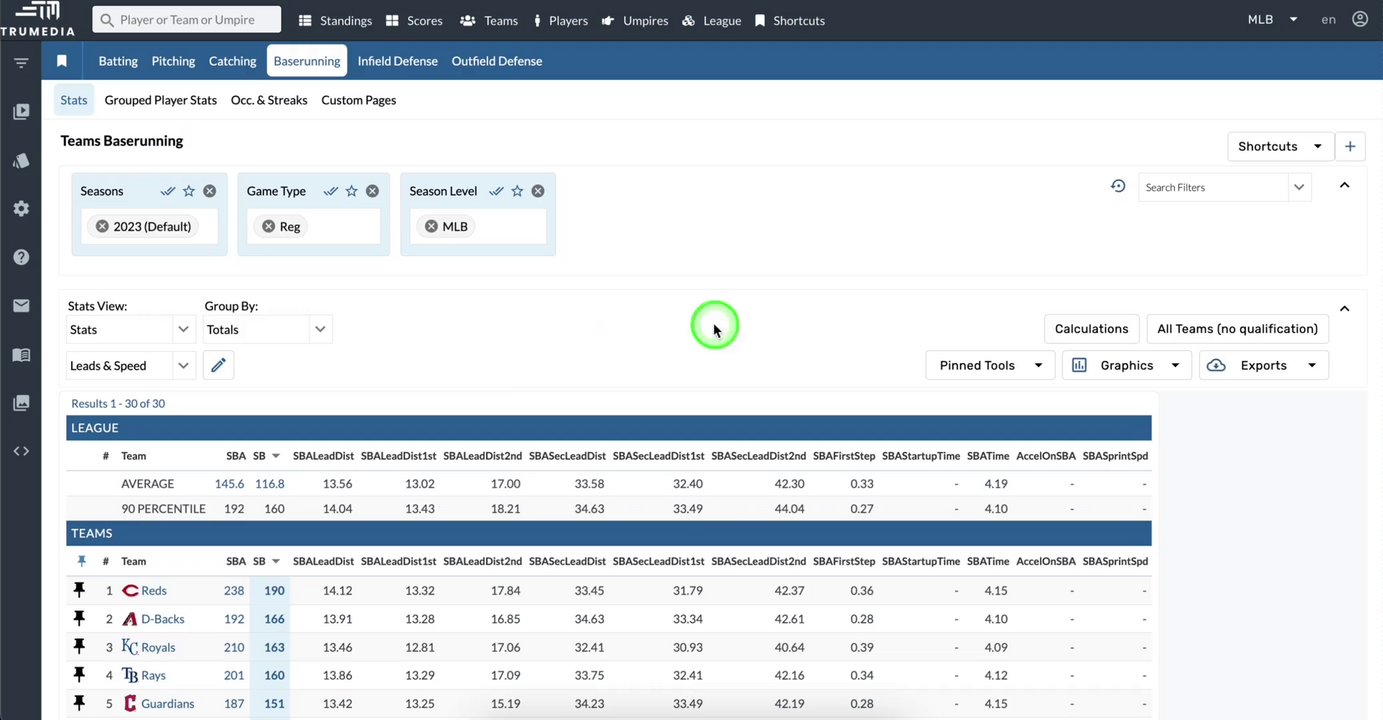Click the bookmark icon in blue navigation bar

(x=62, y=61)
